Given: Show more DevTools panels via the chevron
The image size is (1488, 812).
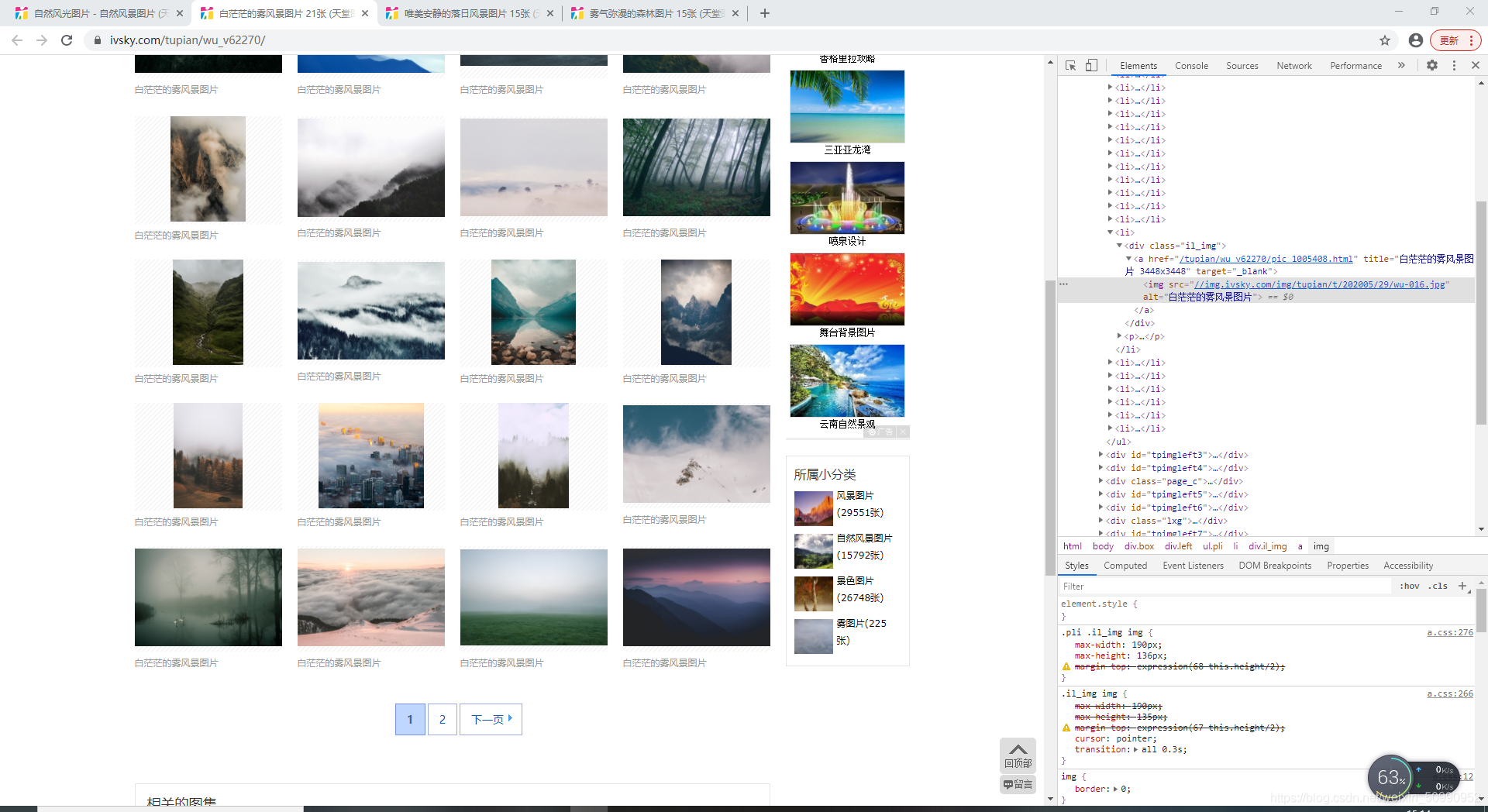Looking at the screenshot, I should [1401, 66].
